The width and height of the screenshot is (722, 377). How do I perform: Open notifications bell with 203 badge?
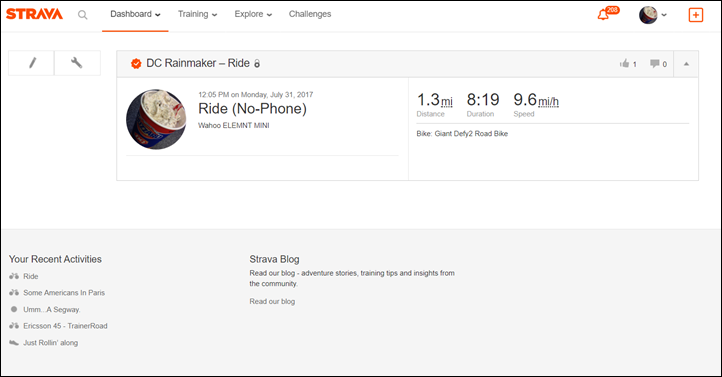[x=608, y=13]
